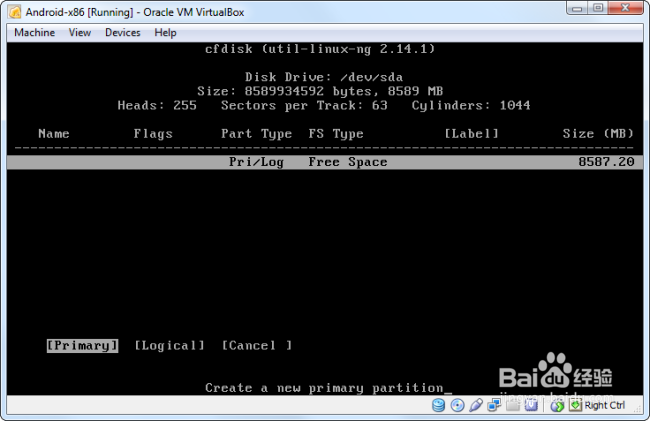Click the FS Type column header

pos(336,134)
